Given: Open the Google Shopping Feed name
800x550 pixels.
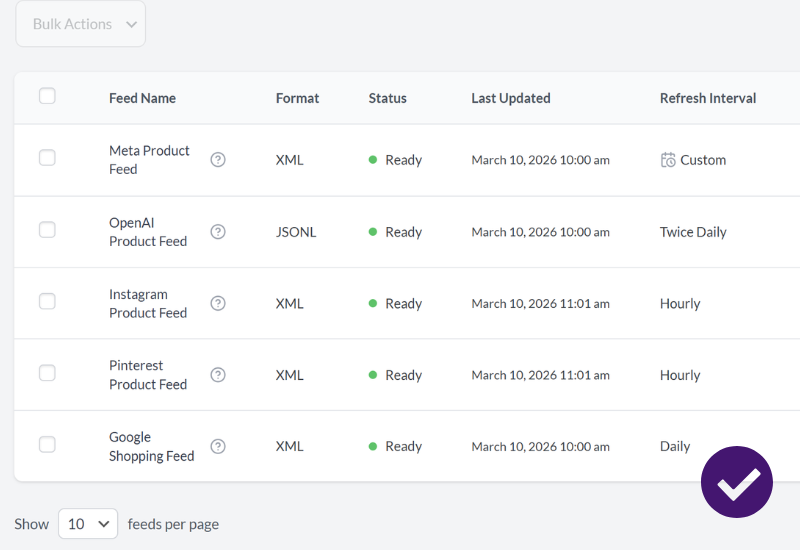Looking at the screenshot, I should click(x=152, y=446).
